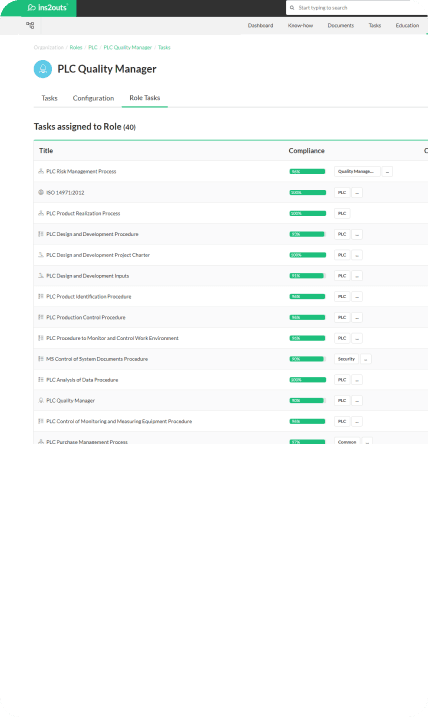Screen dimensions: 428x717
Task: Switch to the Tasks tab under role title
Action: 49,98
